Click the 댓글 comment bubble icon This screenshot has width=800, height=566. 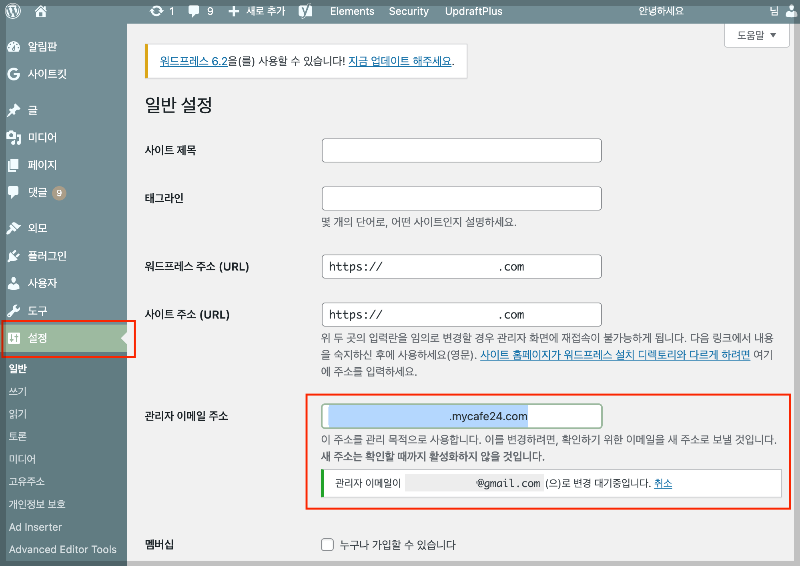(13, 192)
